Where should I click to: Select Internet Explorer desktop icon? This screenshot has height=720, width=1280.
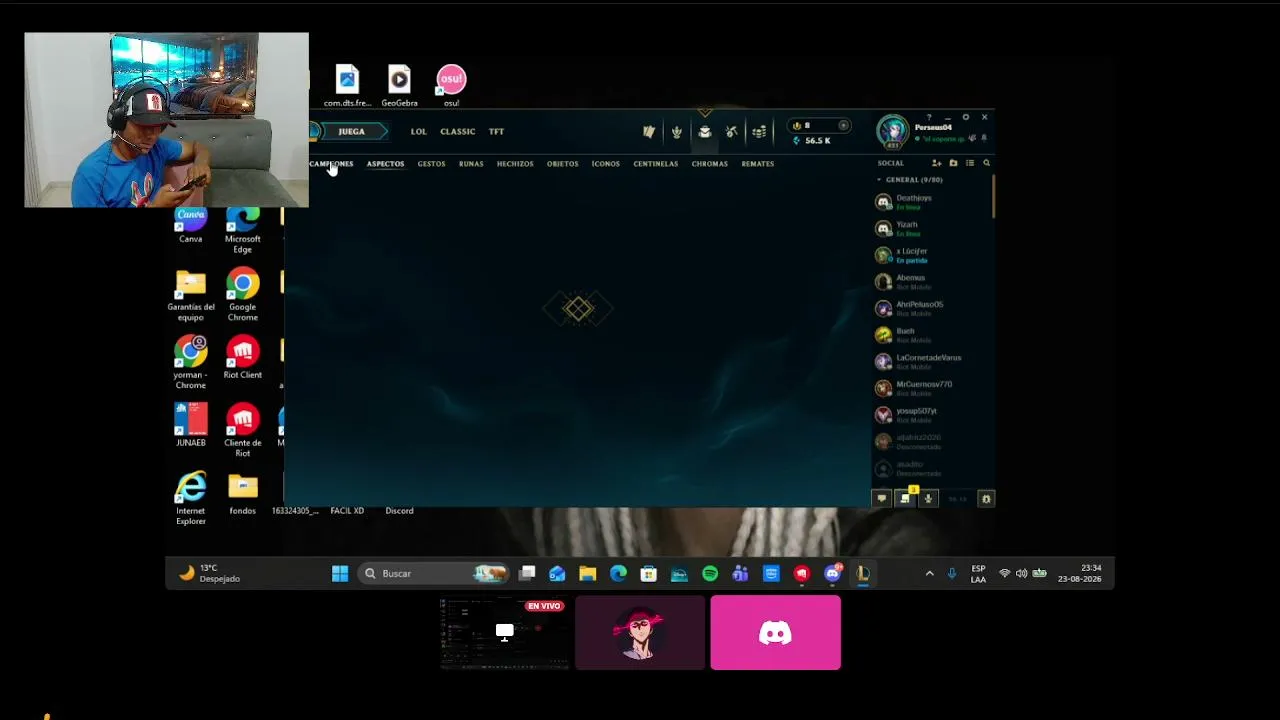(191, 498)
